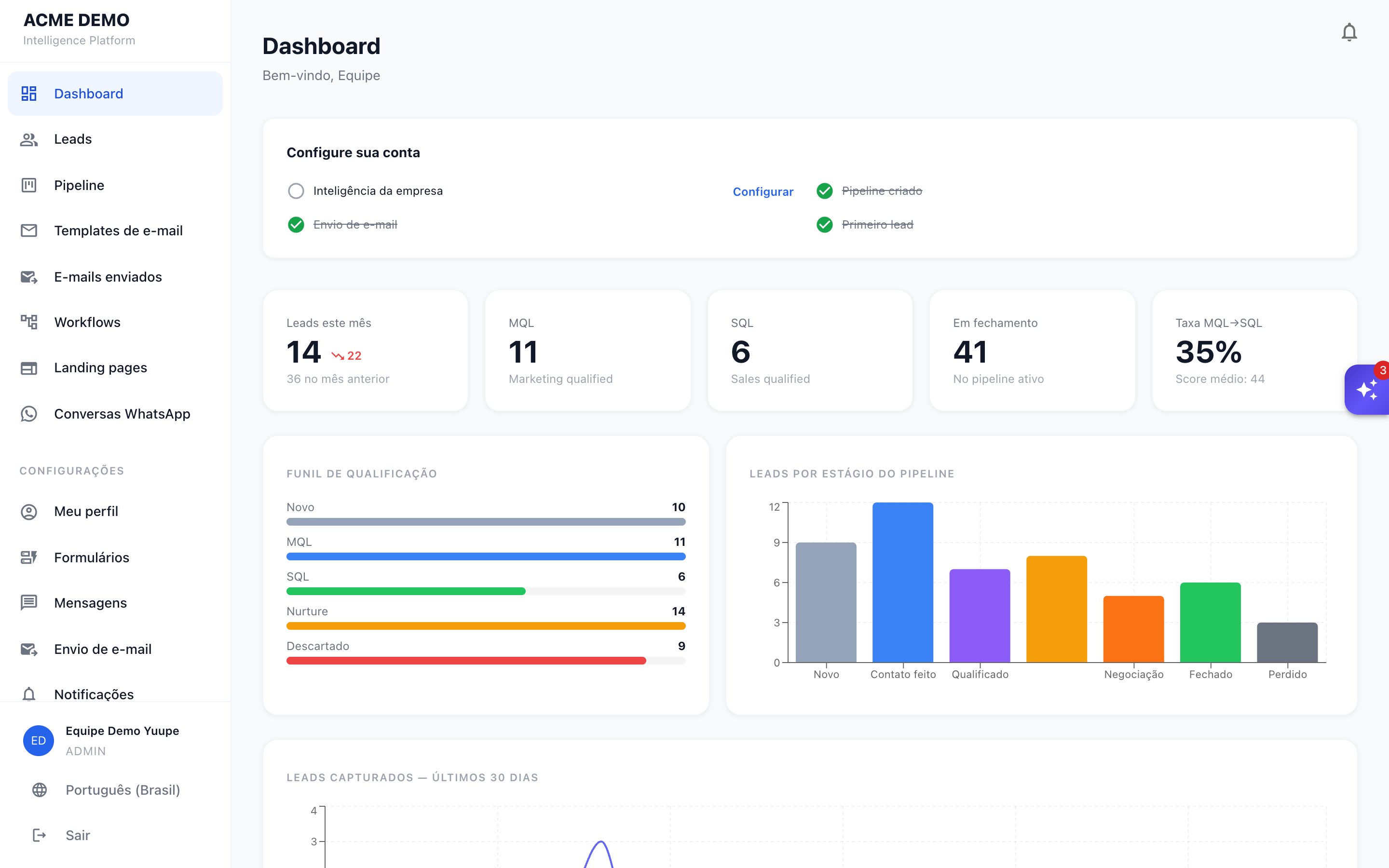Open the notifications bell icon in header
The height and width of the screenshot is (868, 1389).
(x=1349, y=32)
